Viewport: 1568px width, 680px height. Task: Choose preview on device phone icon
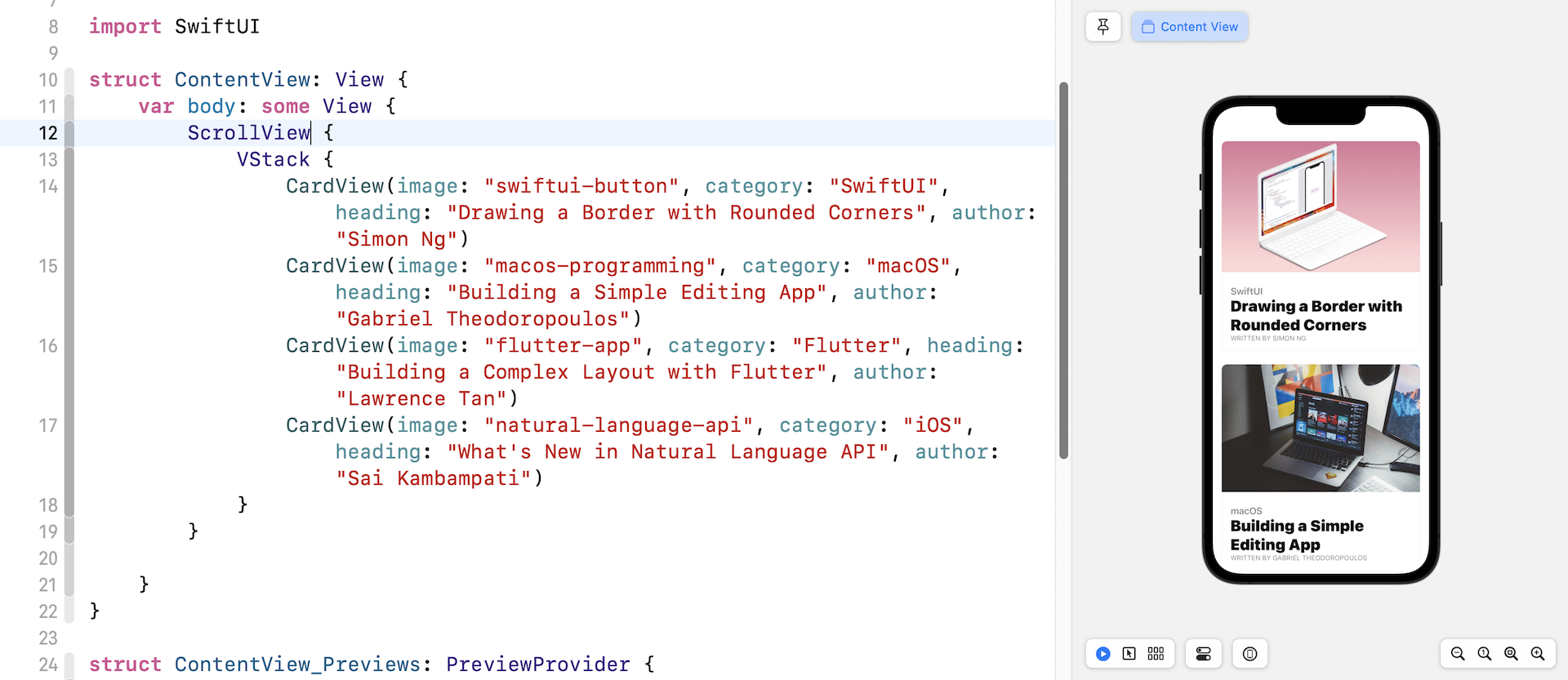[1250, 654]
